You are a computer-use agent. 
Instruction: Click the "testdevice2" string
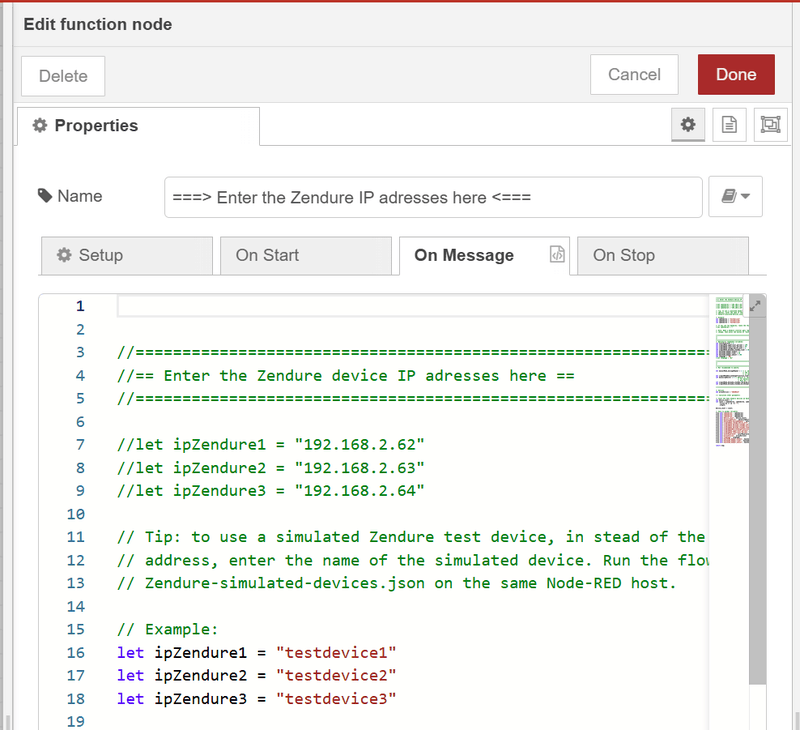click(x=336, y=675)
